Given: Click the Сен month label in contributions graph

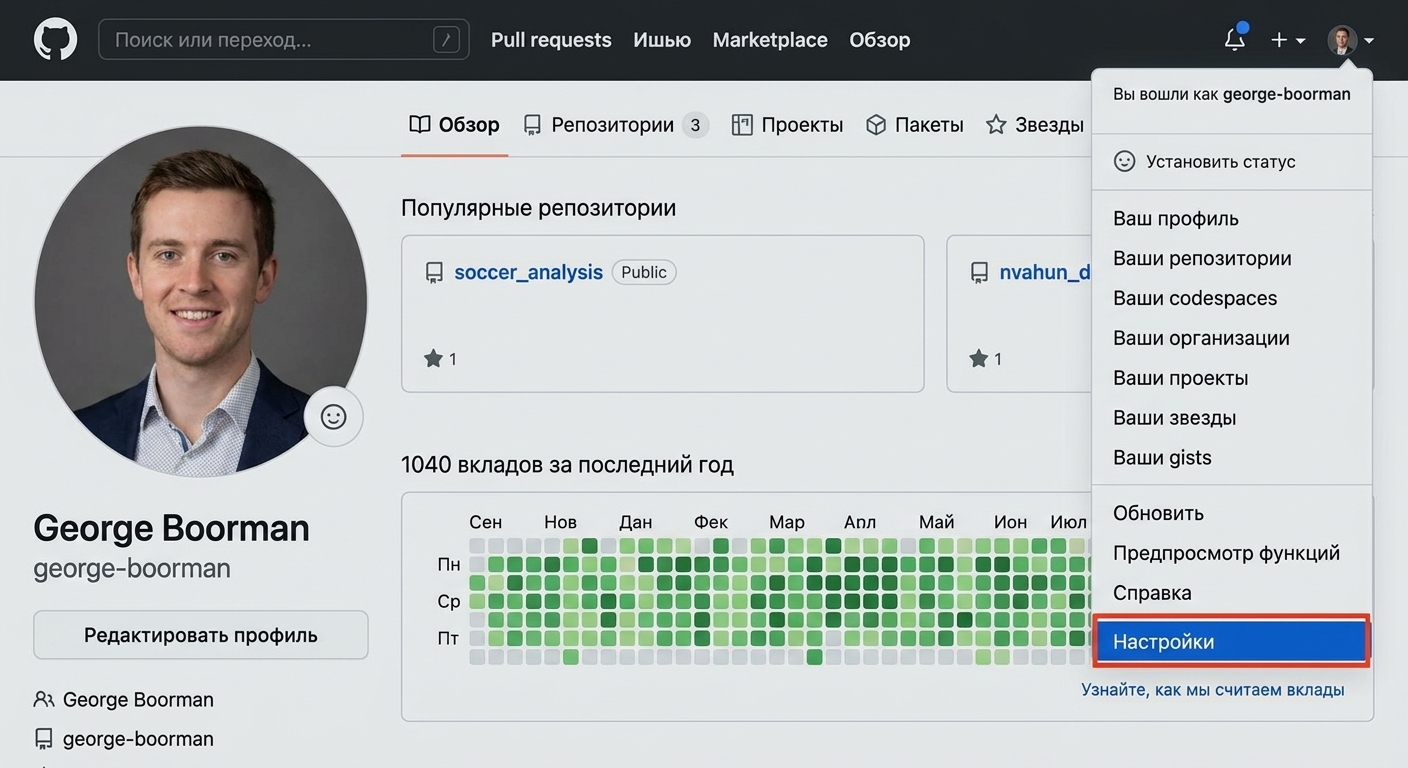Looking at the screenshot, I should 485,522.
